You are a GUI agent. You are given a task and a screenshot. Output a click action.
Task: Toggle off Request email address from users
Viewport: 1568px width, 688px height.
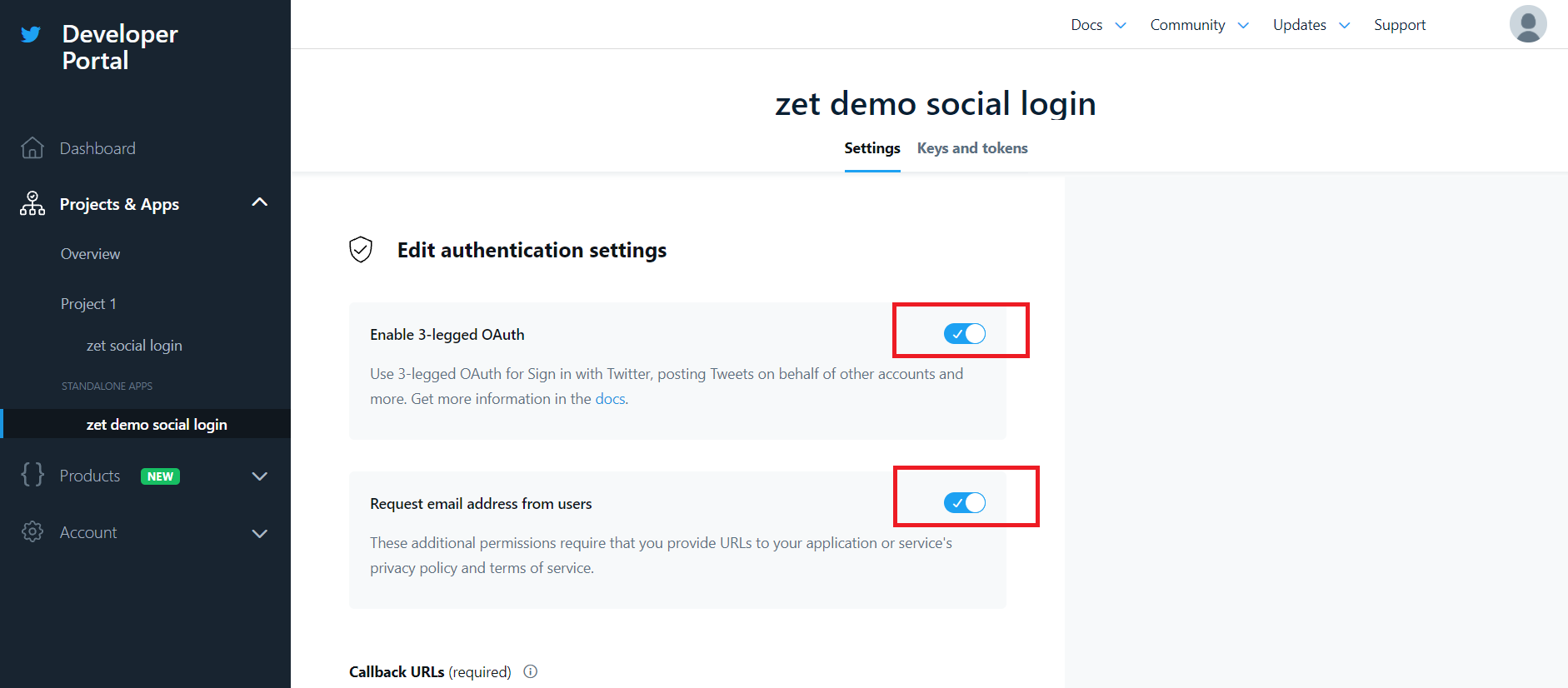tap(964, 503)
